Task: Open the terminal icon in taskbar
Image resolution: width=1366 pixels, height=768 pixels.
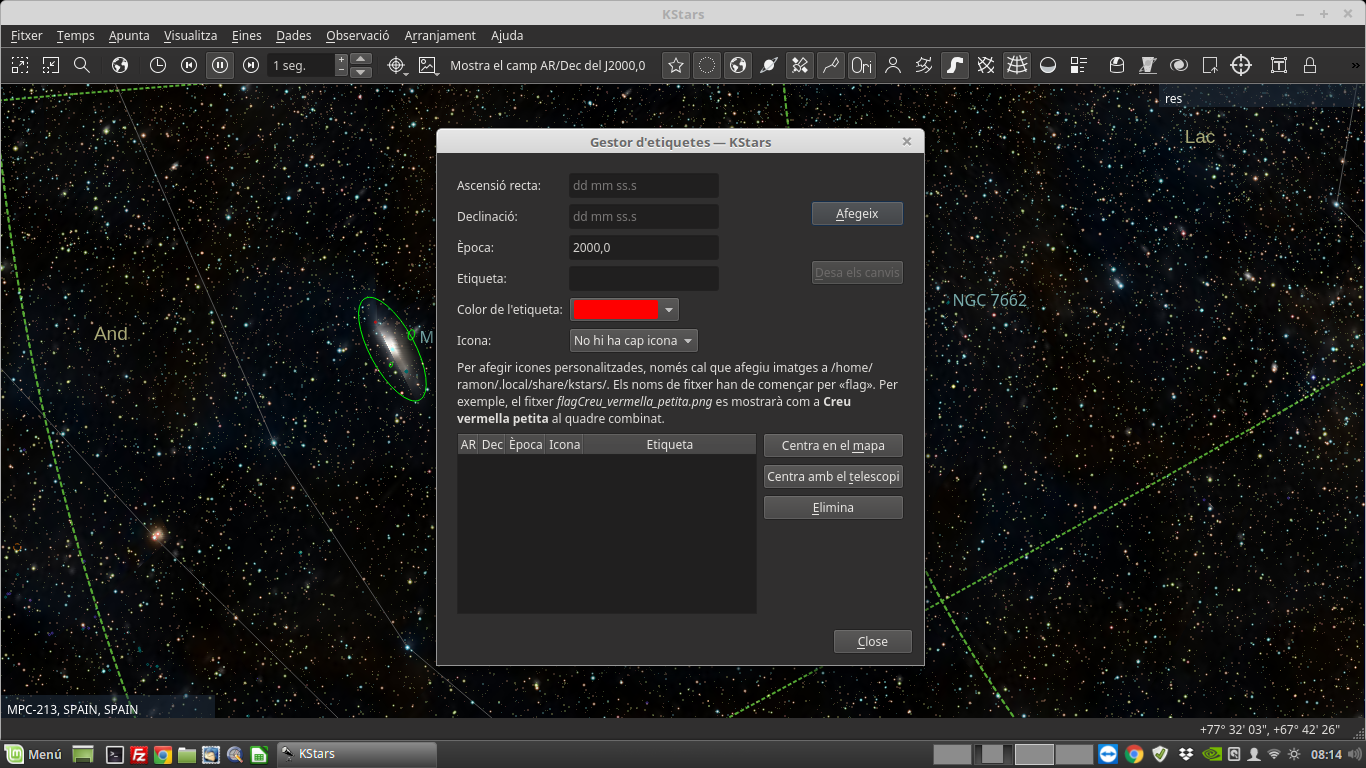Action: tap(115, 755)
